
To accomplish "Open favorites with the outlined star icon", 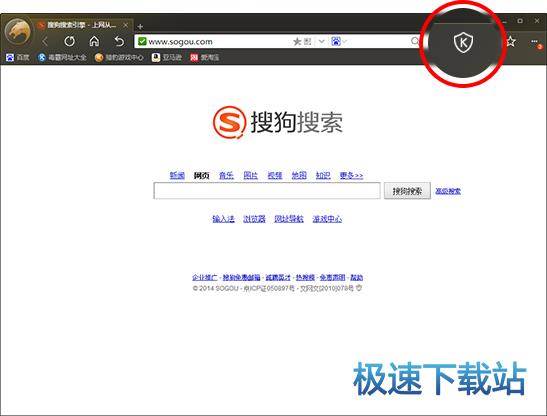I will 511,42.
